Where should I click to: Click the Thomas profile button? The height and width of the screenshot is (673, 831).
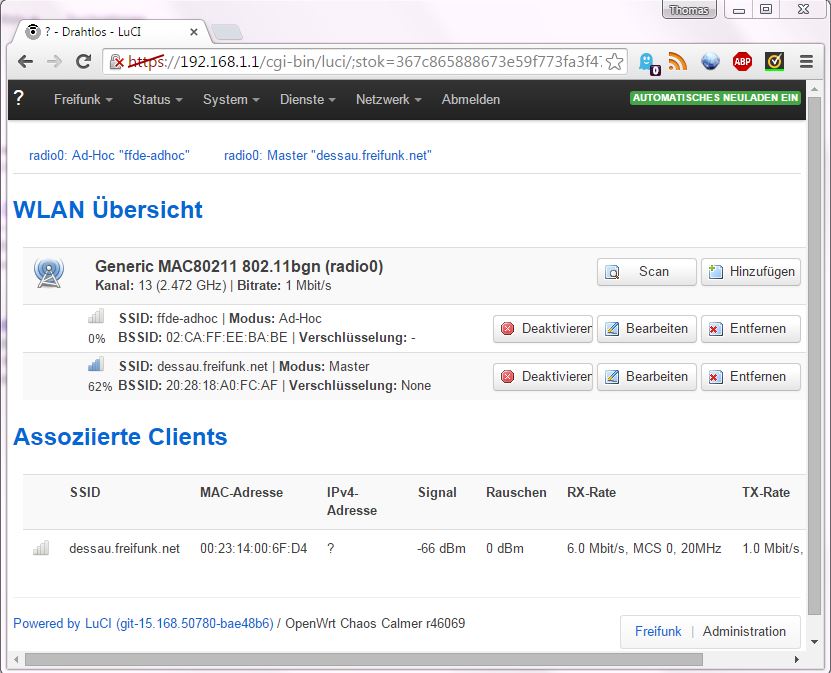tap(689, 10)
